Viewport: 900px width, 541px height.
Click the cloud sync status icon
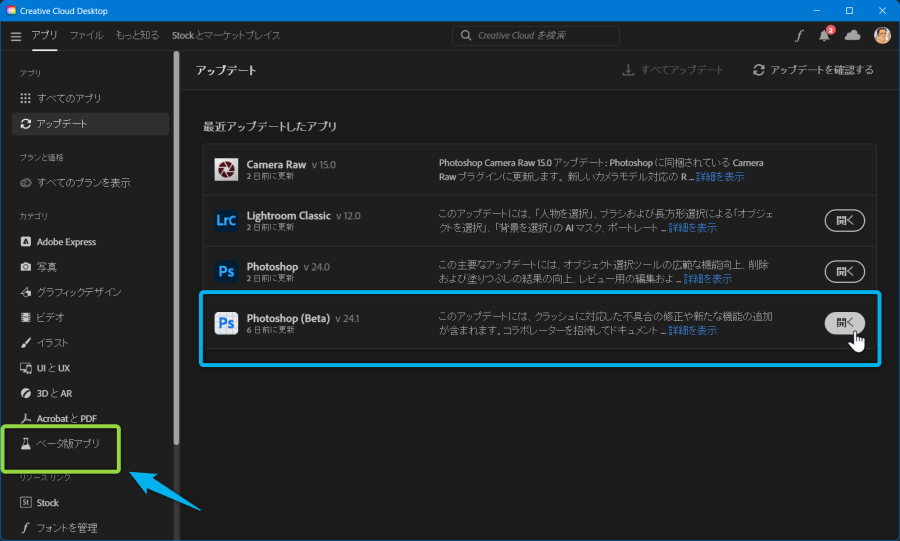click(x=852, y=36)
